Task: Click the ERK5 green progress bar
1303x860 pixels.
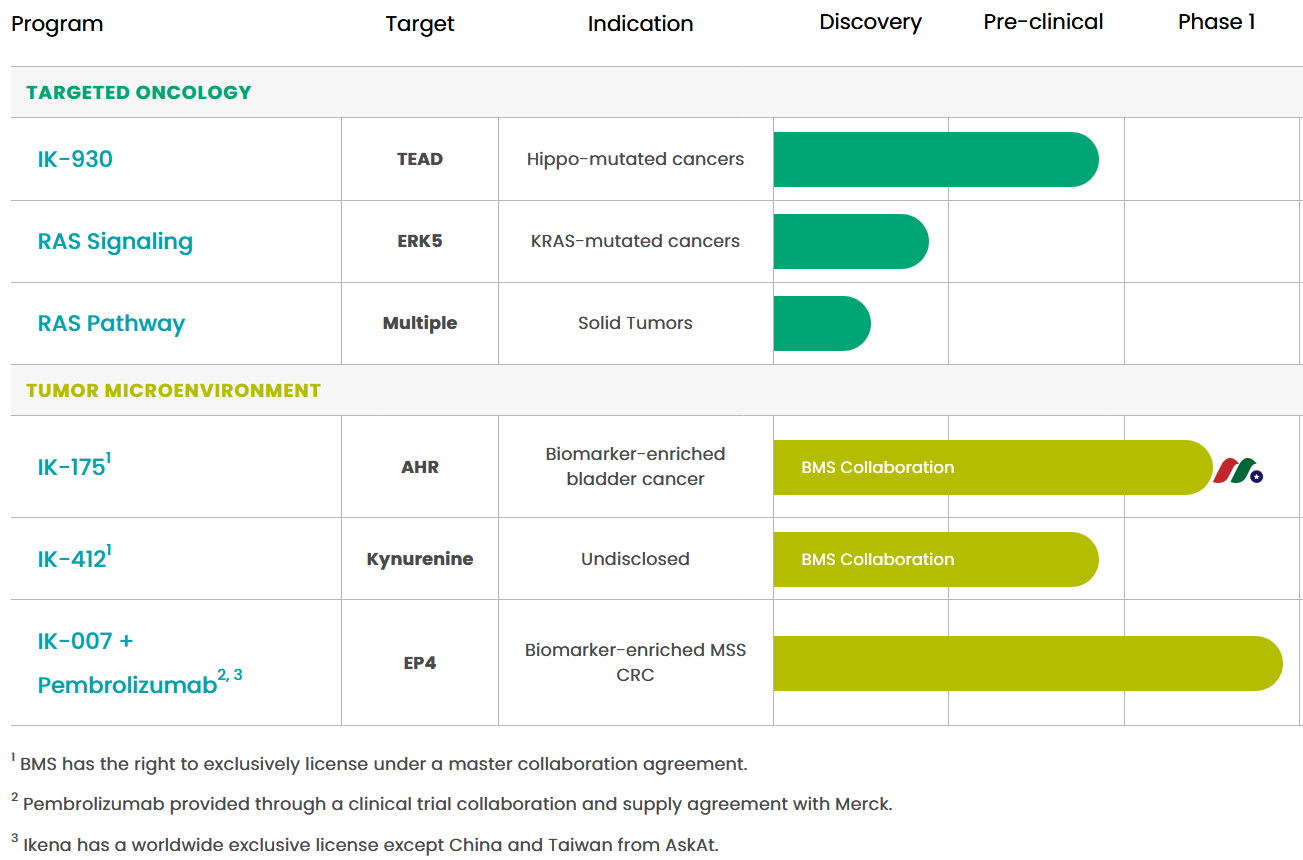Action: point(850,241)
